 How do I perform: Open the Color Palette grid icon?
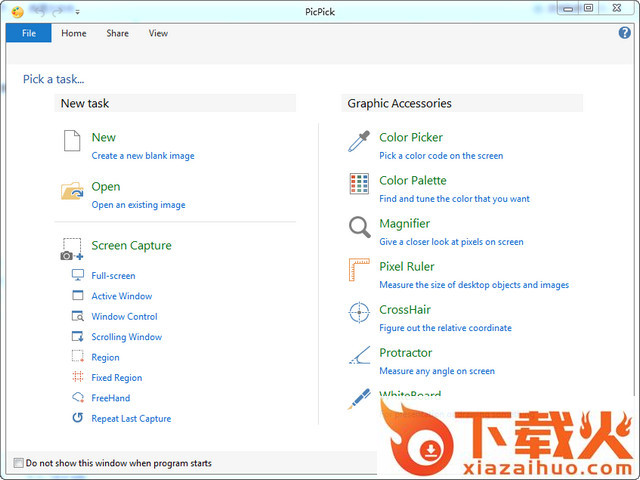pos(359,184)
